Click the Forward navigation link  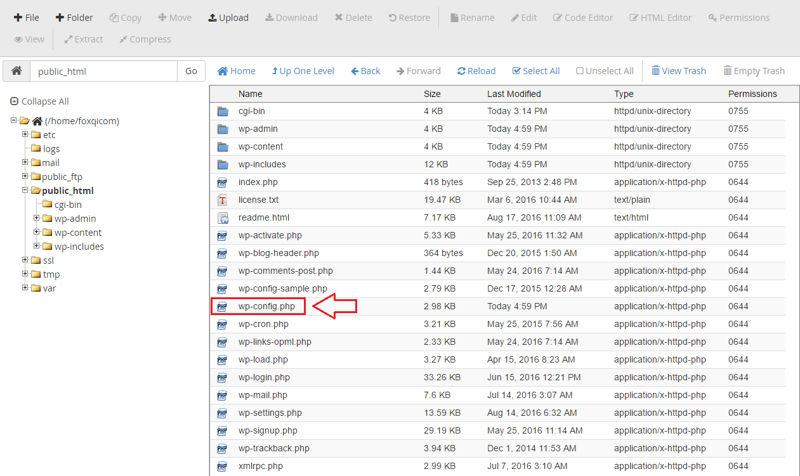click(x=418, y=71)
